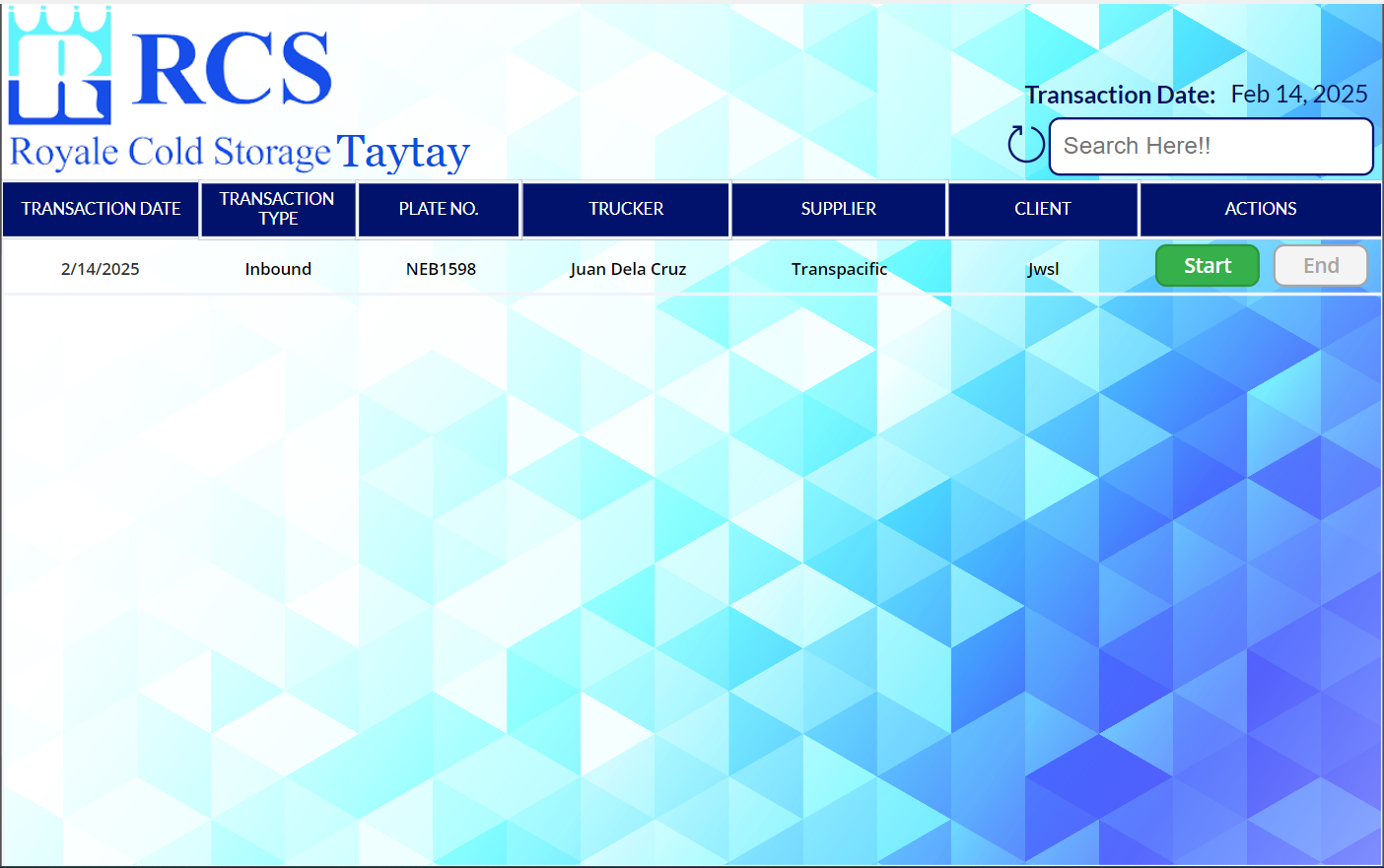Click client Jwsl cell
Screen dimensions: 1384x868
point(1043,269)
